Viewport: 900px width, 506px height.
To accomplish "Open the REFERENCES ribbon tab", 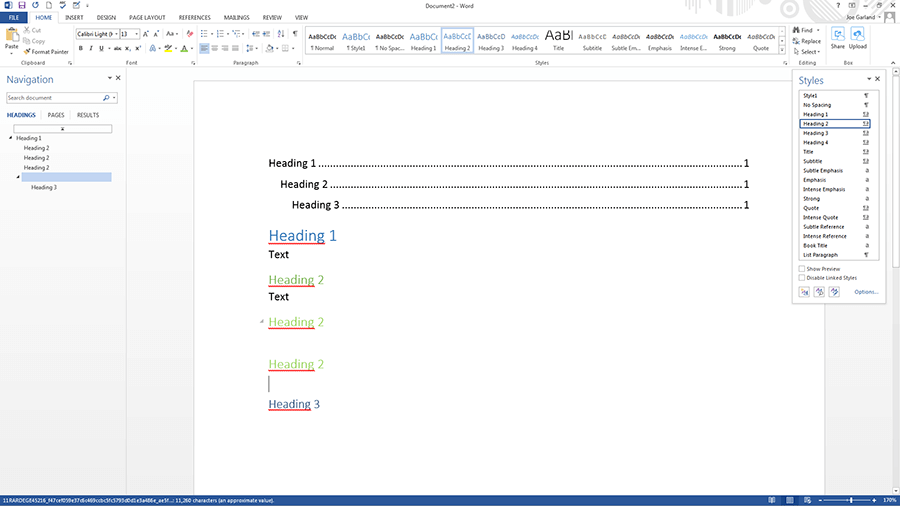I will 194,17.
